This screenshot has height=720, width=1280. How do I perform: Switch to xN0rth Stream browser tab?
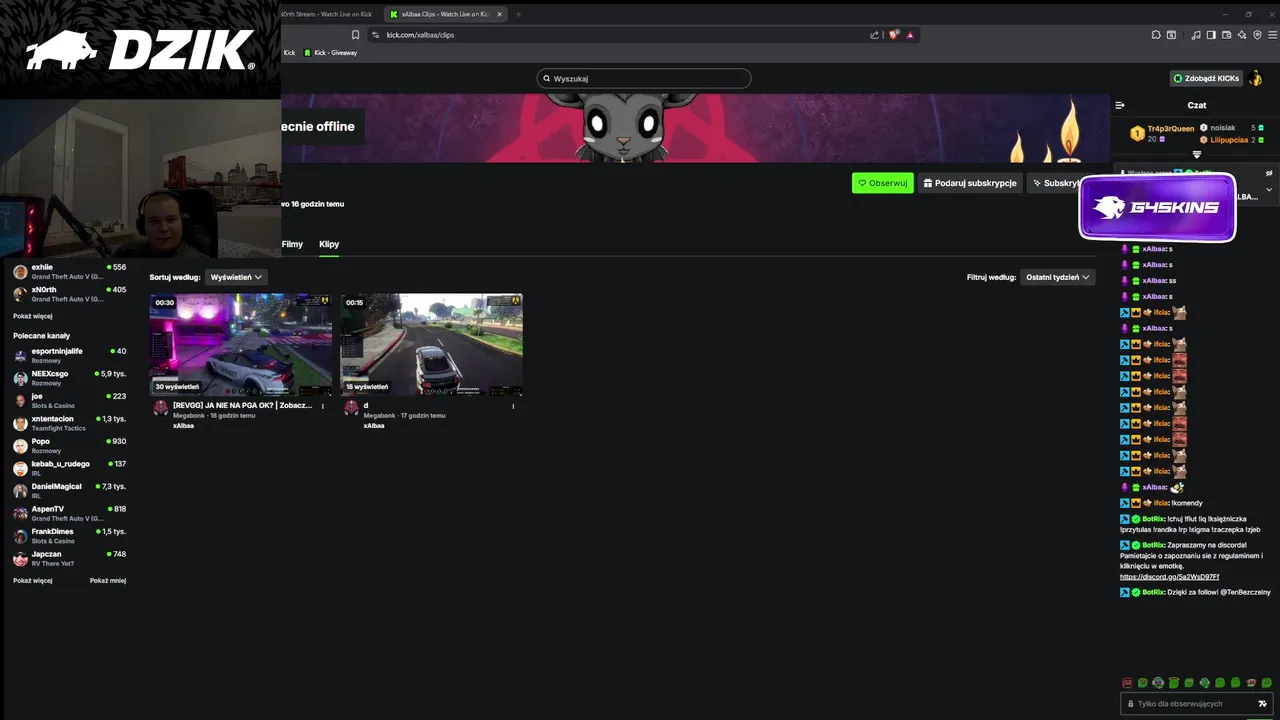[325, 14]
